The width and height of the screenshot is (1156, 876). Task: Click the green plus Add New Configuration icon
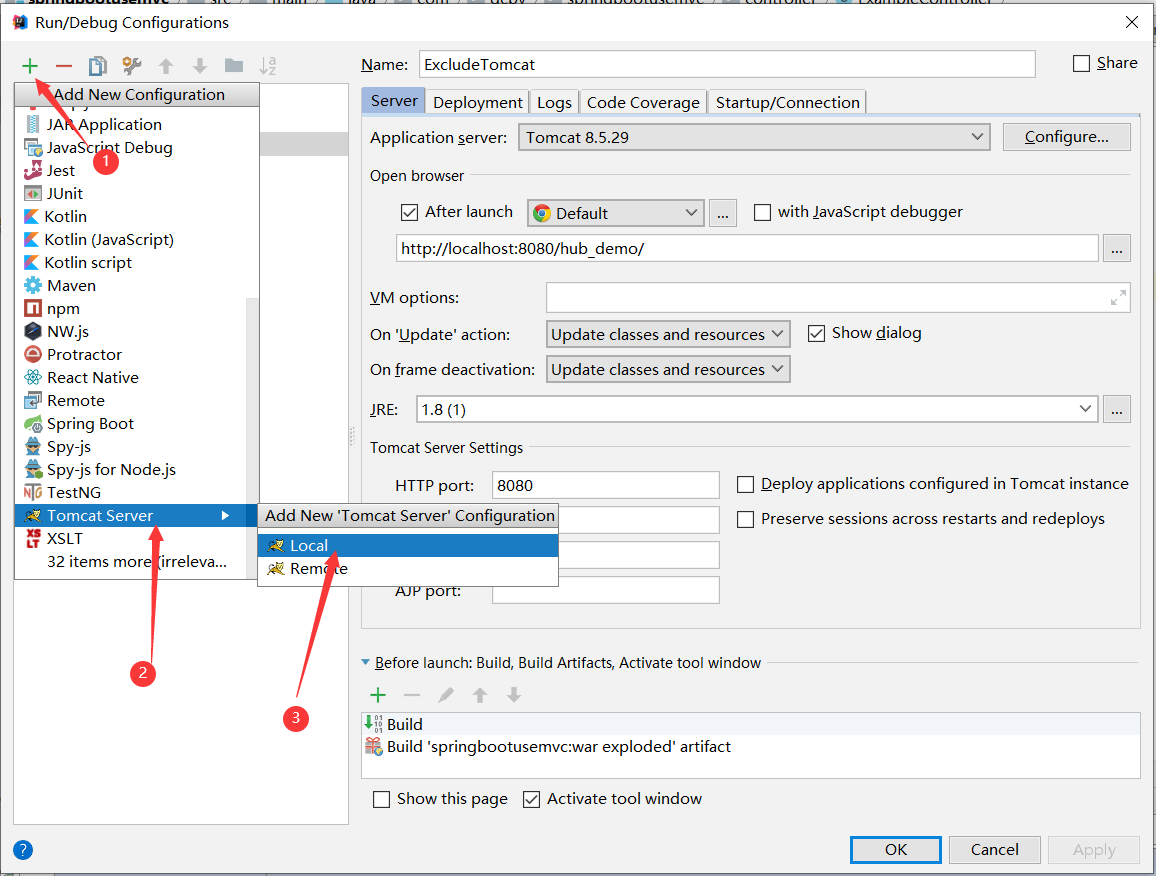tap(29, 66)
